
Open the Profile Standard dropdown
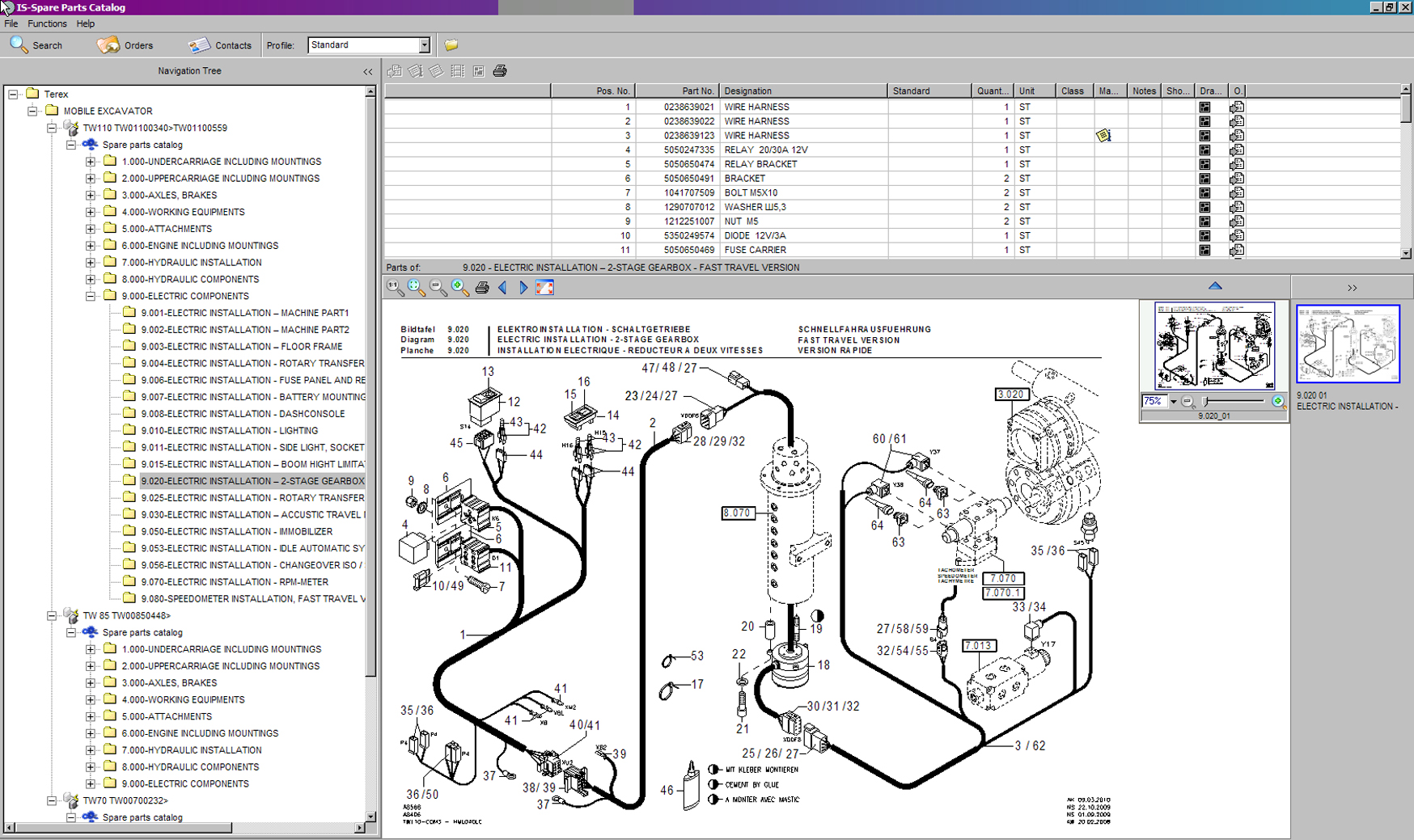[x=424, y=45]
